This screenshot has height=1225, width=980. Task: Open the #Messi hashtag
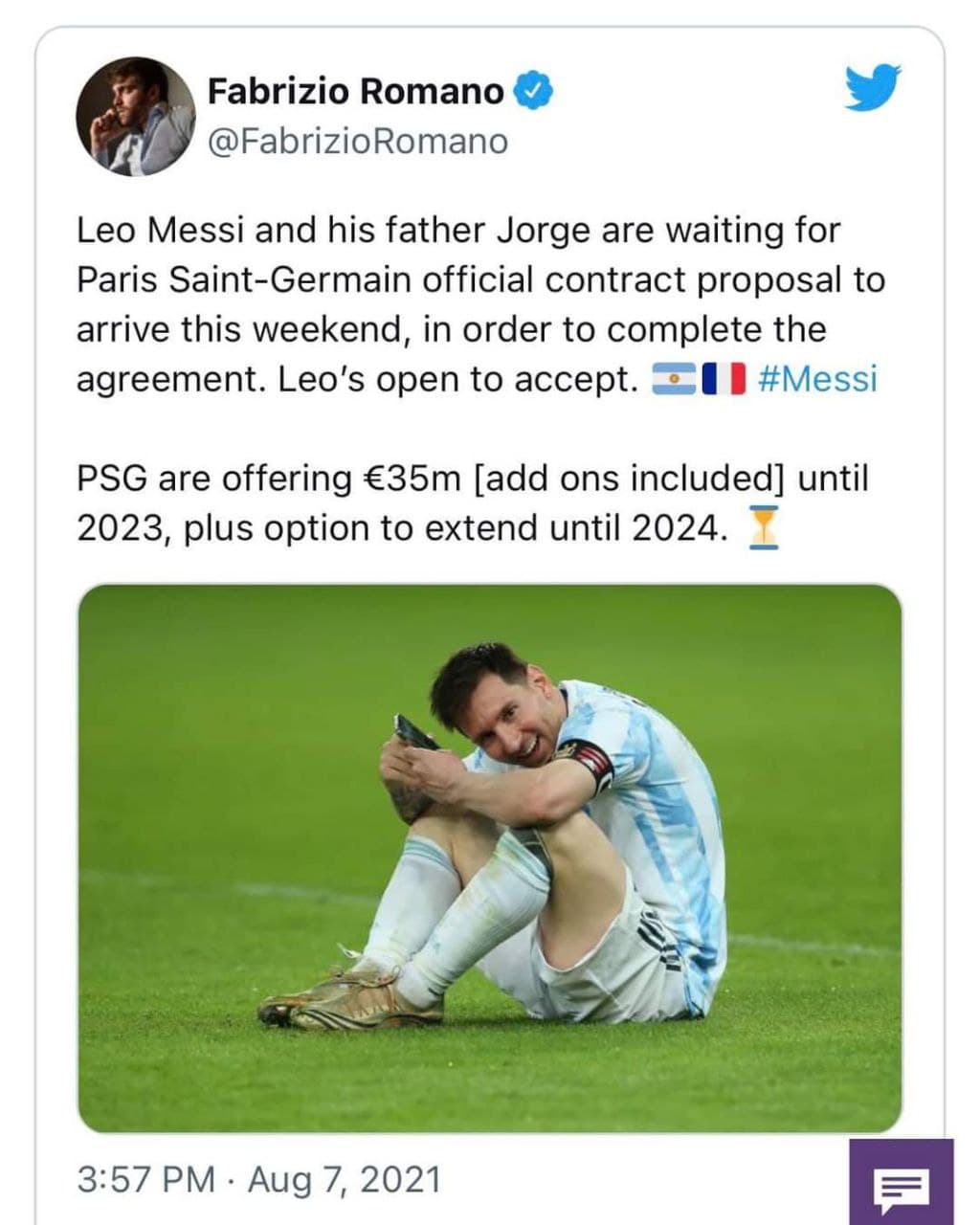click(x=816, y=379)
